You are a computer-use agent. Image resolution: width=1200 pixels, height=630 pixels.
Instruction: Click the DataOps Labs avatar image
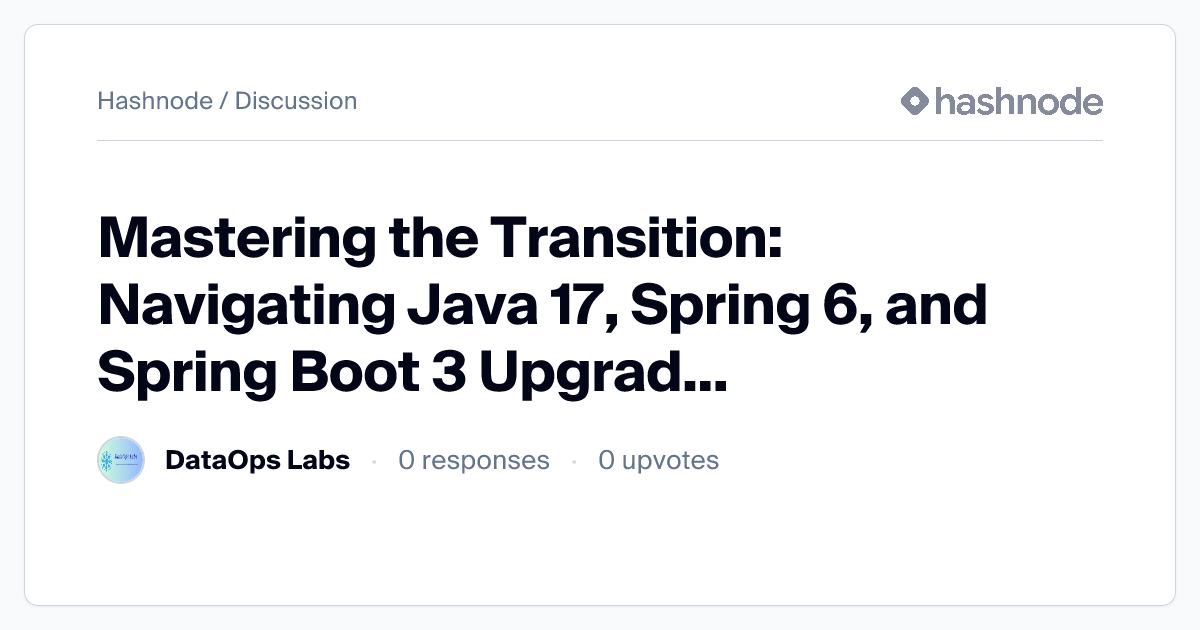pos(121,460)
